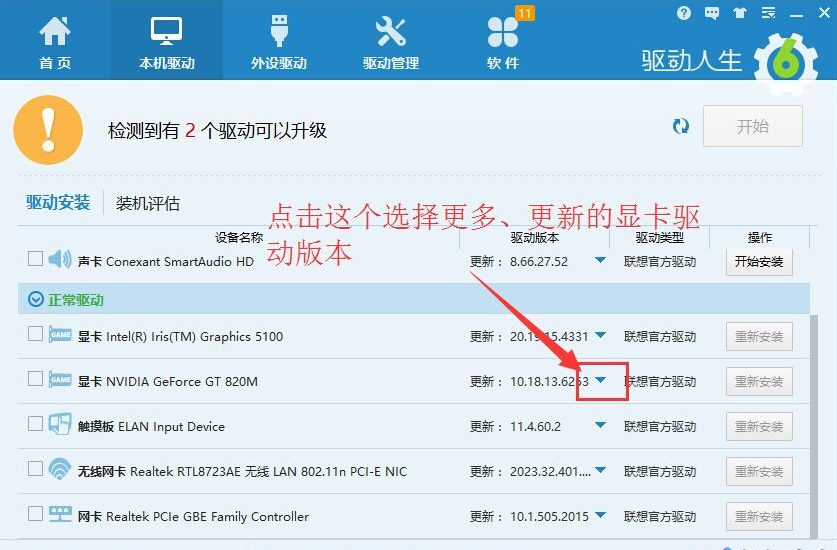Open the 软件 software tab
The width and height of the screenshot is (837, 550).
(503, 41)
